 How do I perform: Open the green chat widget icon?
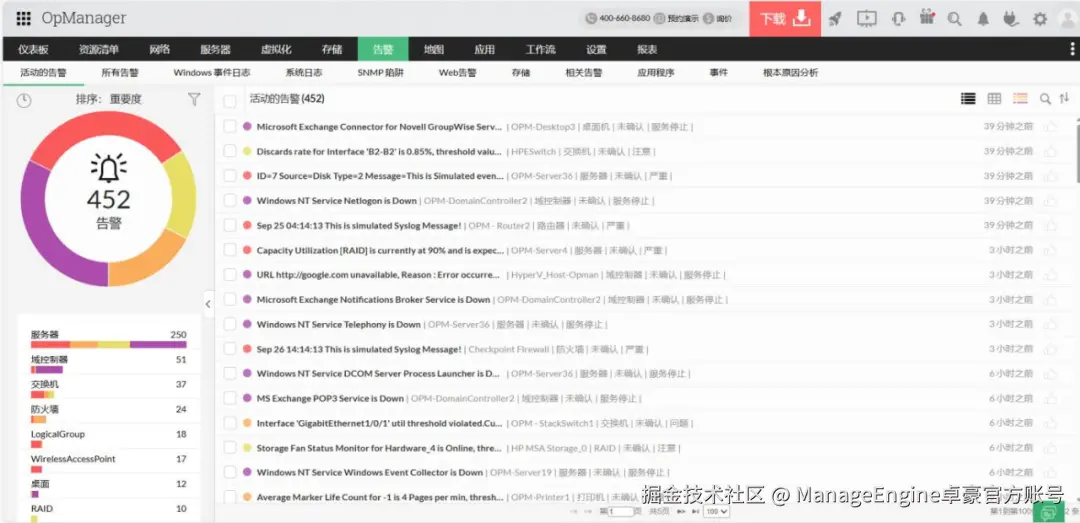point(1049,513)
